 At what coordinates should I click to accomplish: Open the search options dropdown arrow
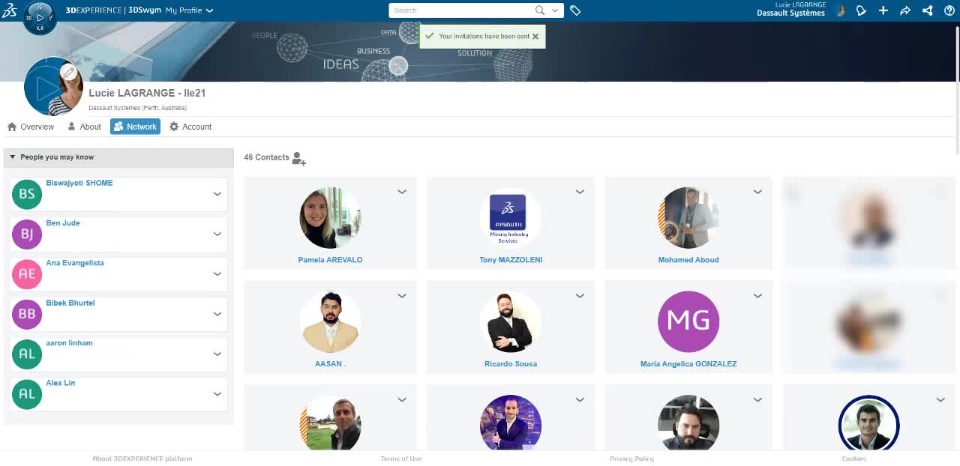coord(555,10)
